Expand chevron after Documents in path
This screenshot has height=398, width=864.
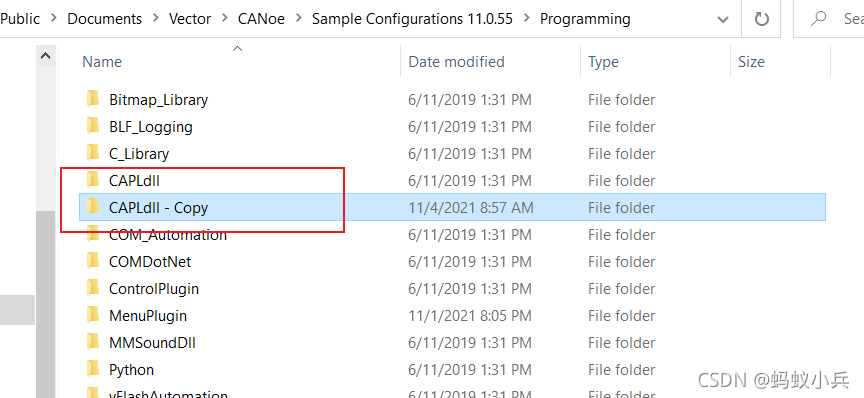155,18
